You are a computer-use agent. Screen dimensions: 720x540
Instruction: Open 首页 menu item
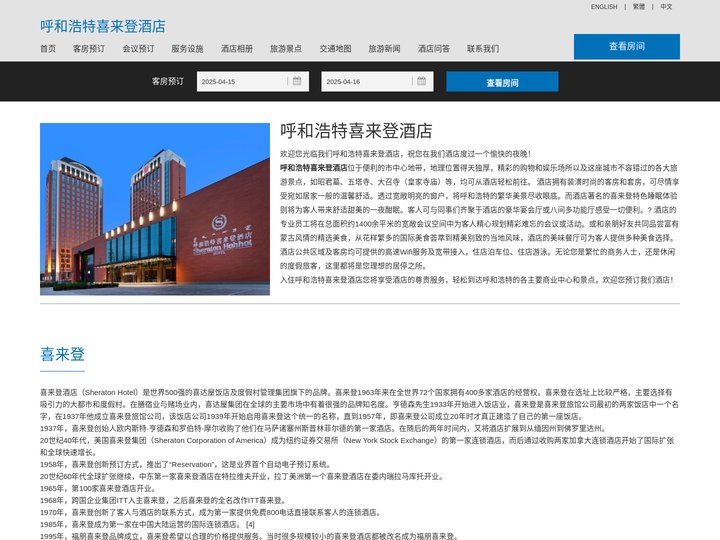[x=48, y=49]
